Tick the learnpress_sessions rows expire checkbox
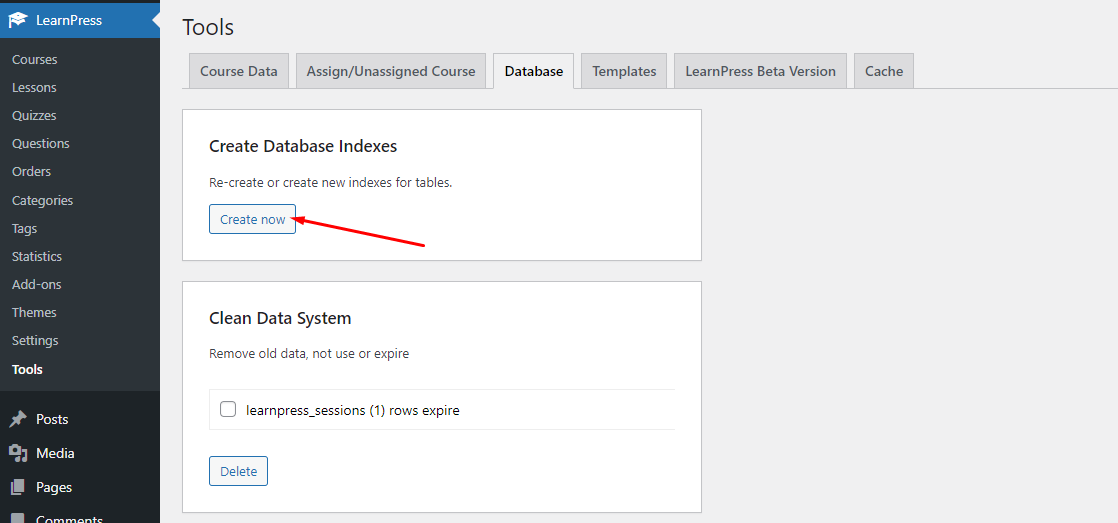This screenshot has height=523, width=1118. click(x=228, y=409)
